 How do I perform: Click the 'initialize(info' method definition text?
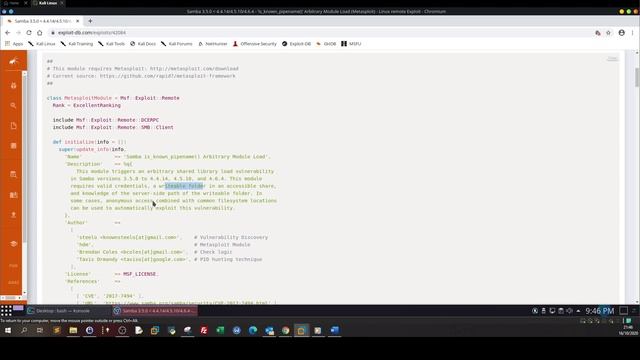pos(87,142)
